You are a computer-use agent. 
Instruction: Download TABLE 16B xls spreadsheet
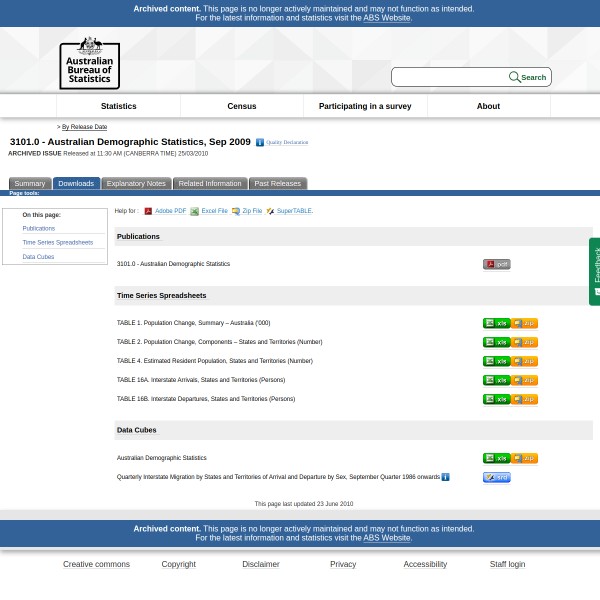[496, 399]
